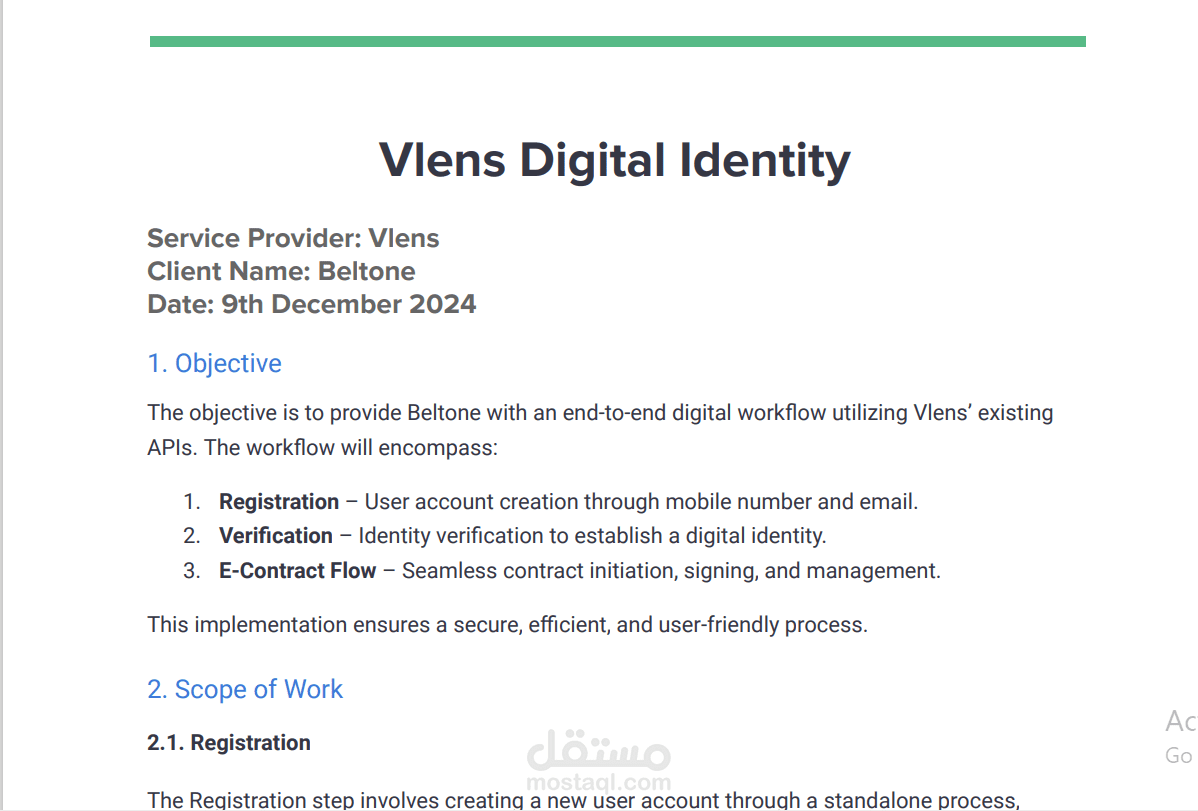This screenshot has width=1198, height=811.
Task: Select the line "Service Provider: Vlens"
Action: point(293,238)
